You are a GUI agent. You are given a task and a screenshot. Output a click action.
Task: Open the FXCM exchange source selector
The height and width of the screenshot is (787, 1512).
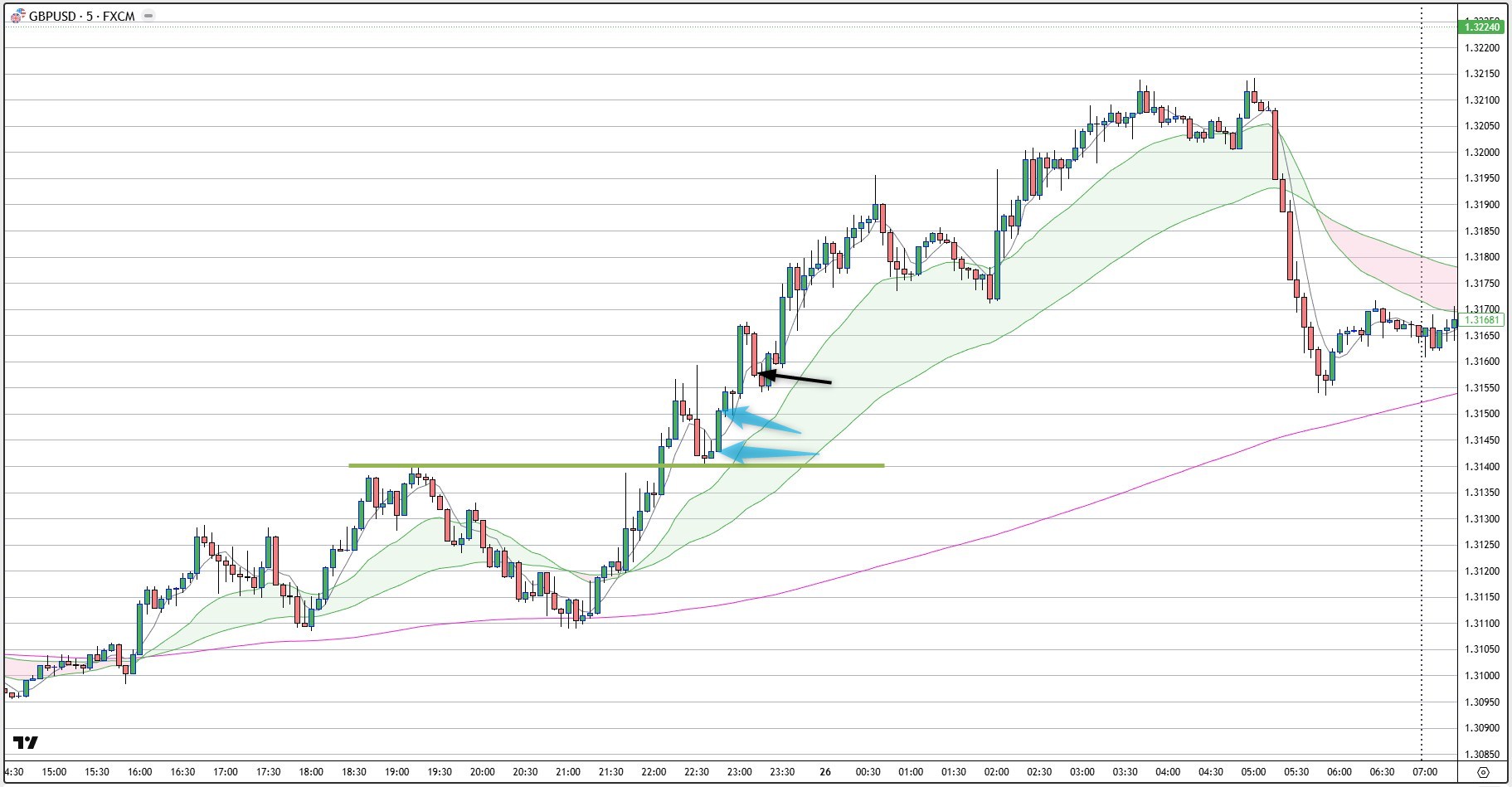119,14
